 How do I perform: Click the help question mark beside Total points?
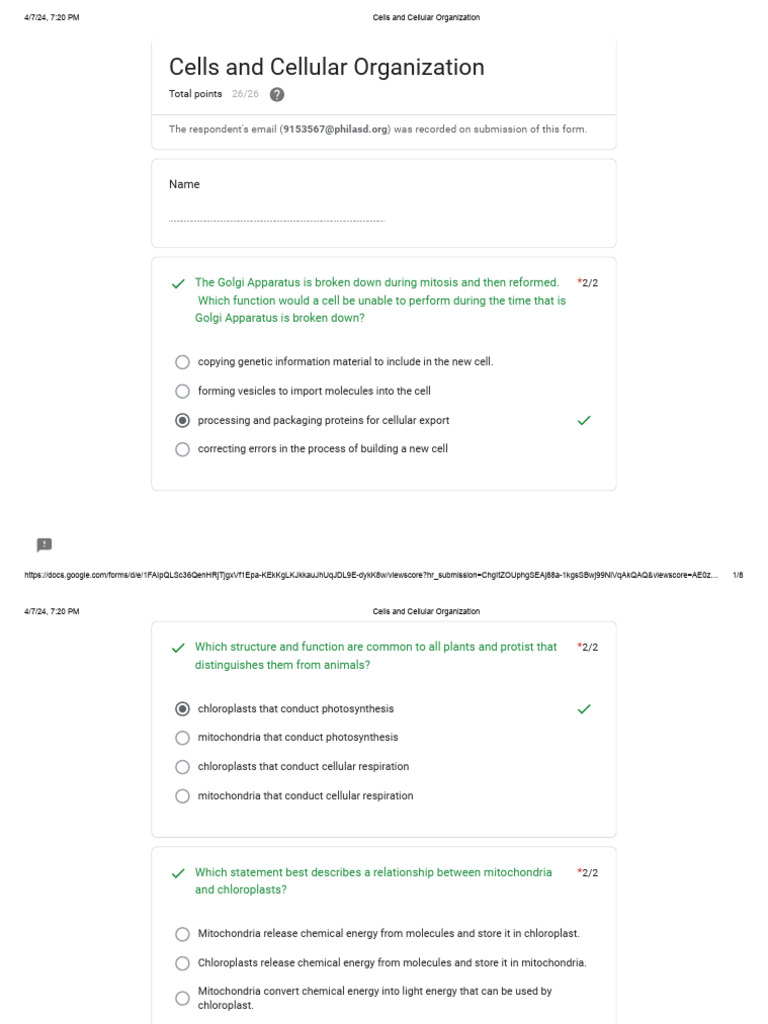point(277,95)
